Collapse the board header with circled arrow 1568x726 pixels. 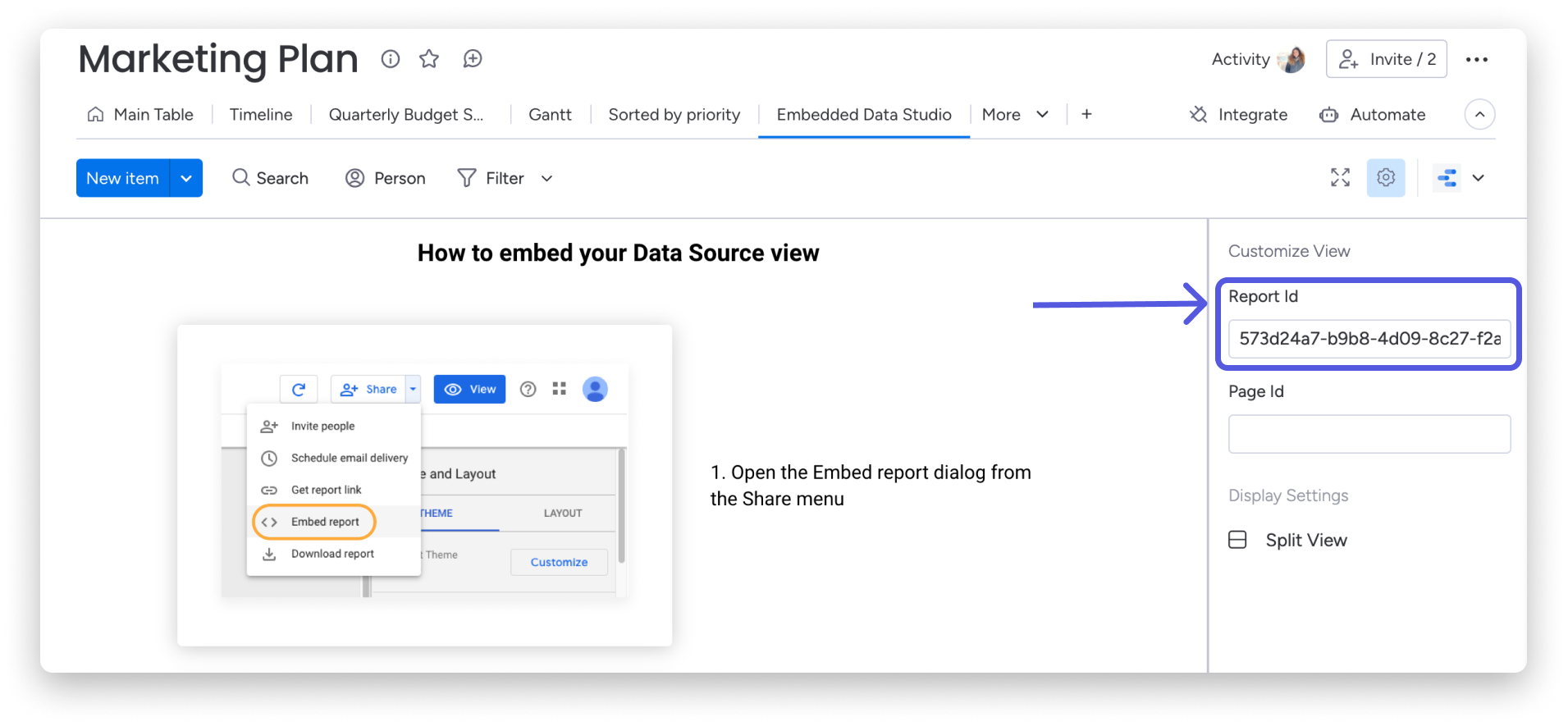tap(1480, 114)
